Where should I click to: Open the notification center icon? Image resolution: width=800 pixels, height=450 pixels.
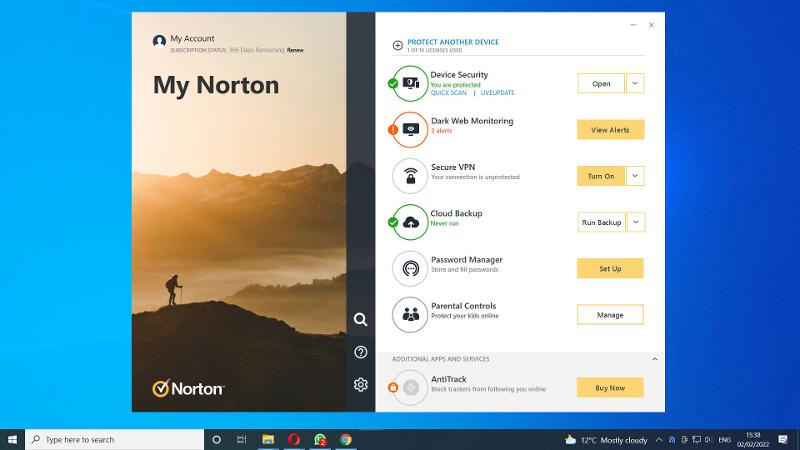point(783,440)
